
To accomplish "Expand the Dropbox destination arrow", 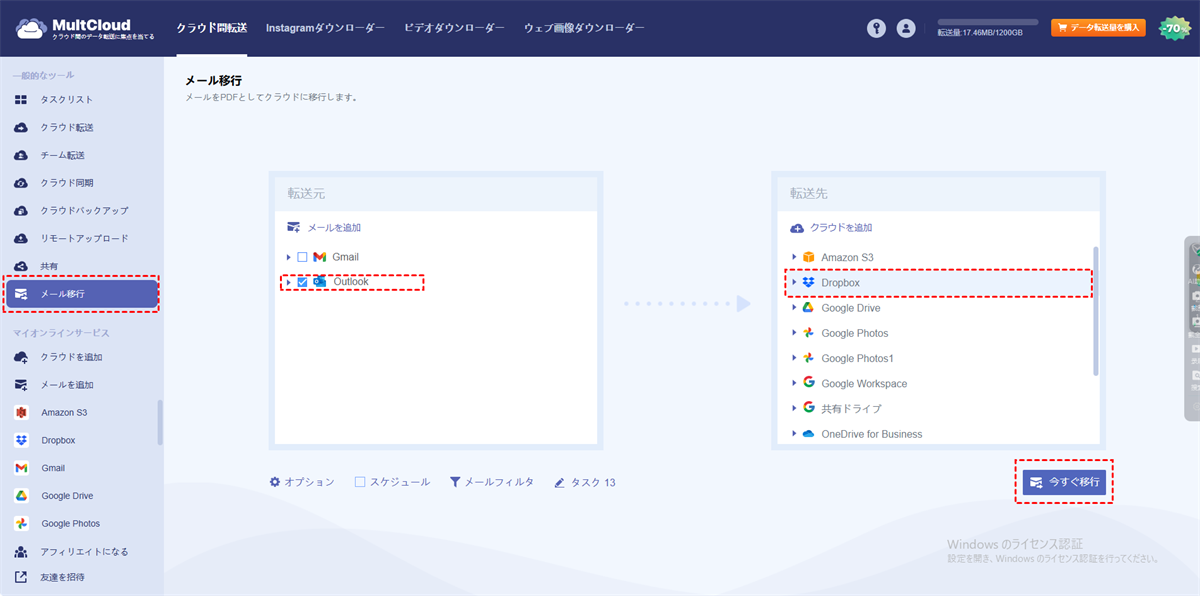I will point(794,283).
